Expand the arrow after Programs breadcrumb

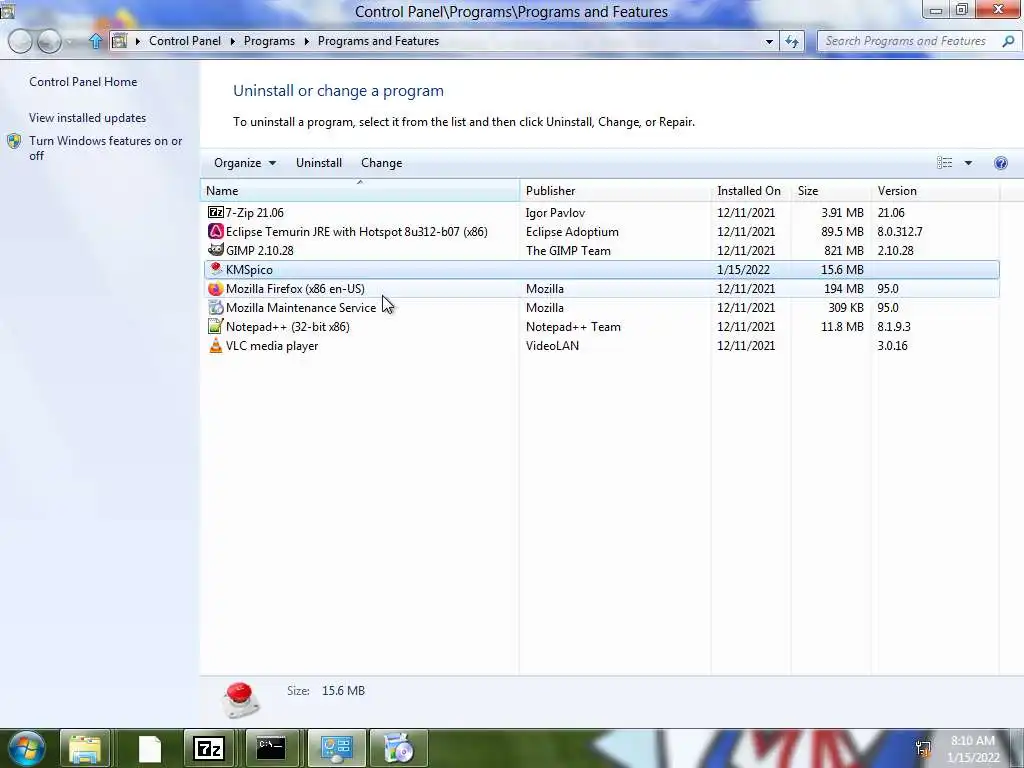306,41
